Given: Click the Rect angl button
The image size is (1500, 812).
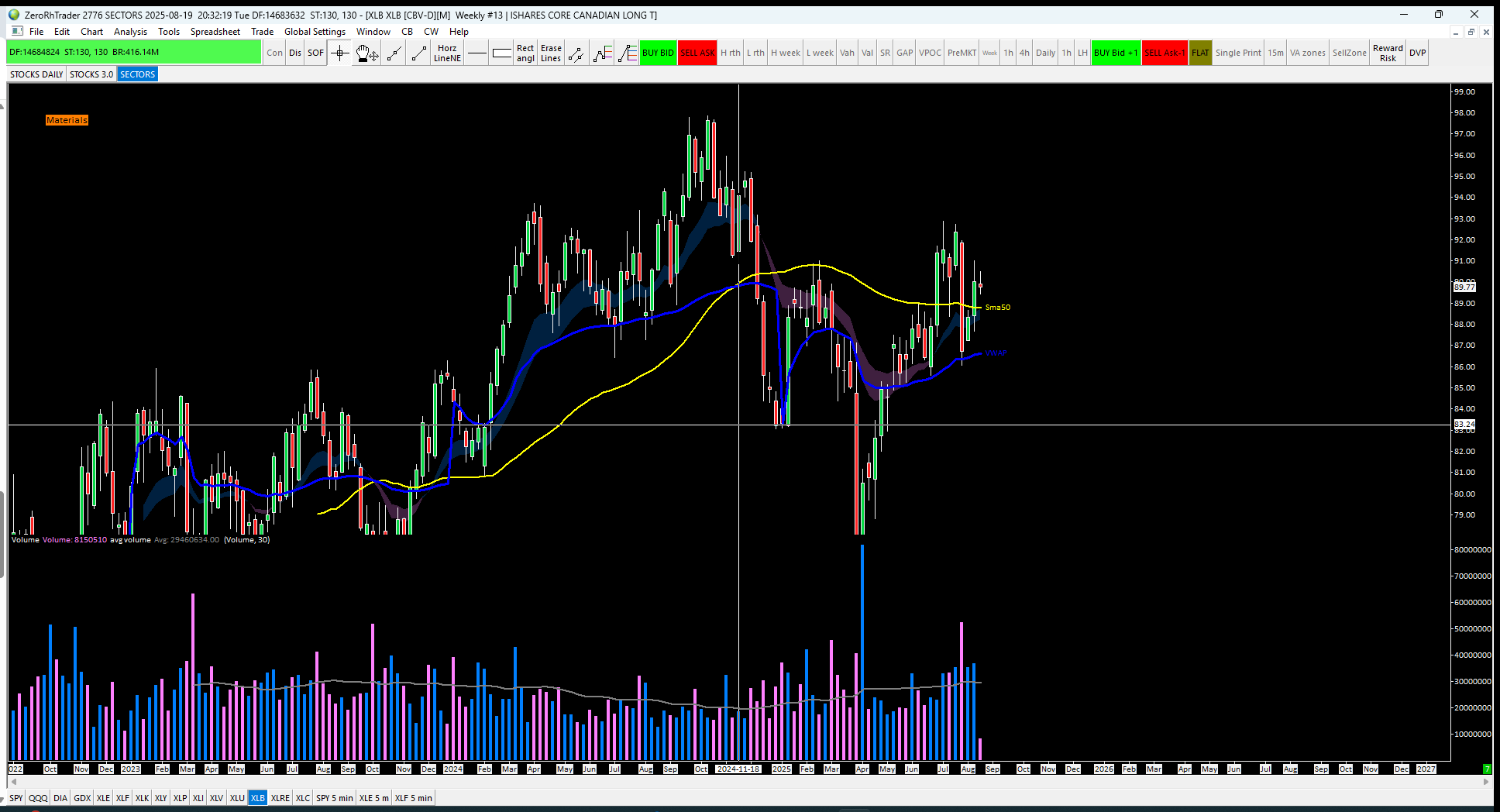Looking at the screenshot, I should click(x=525, y=53).
